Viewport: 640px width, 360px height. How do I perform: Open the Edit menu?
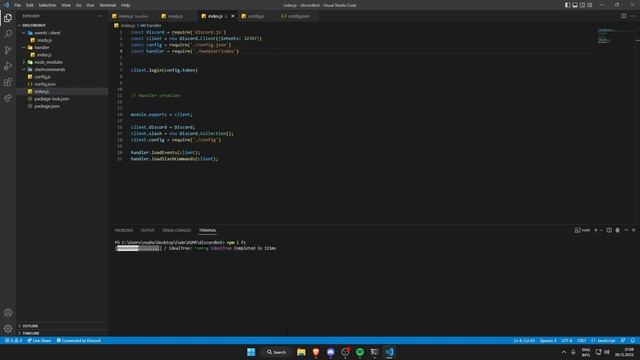(x=30, y=5)
